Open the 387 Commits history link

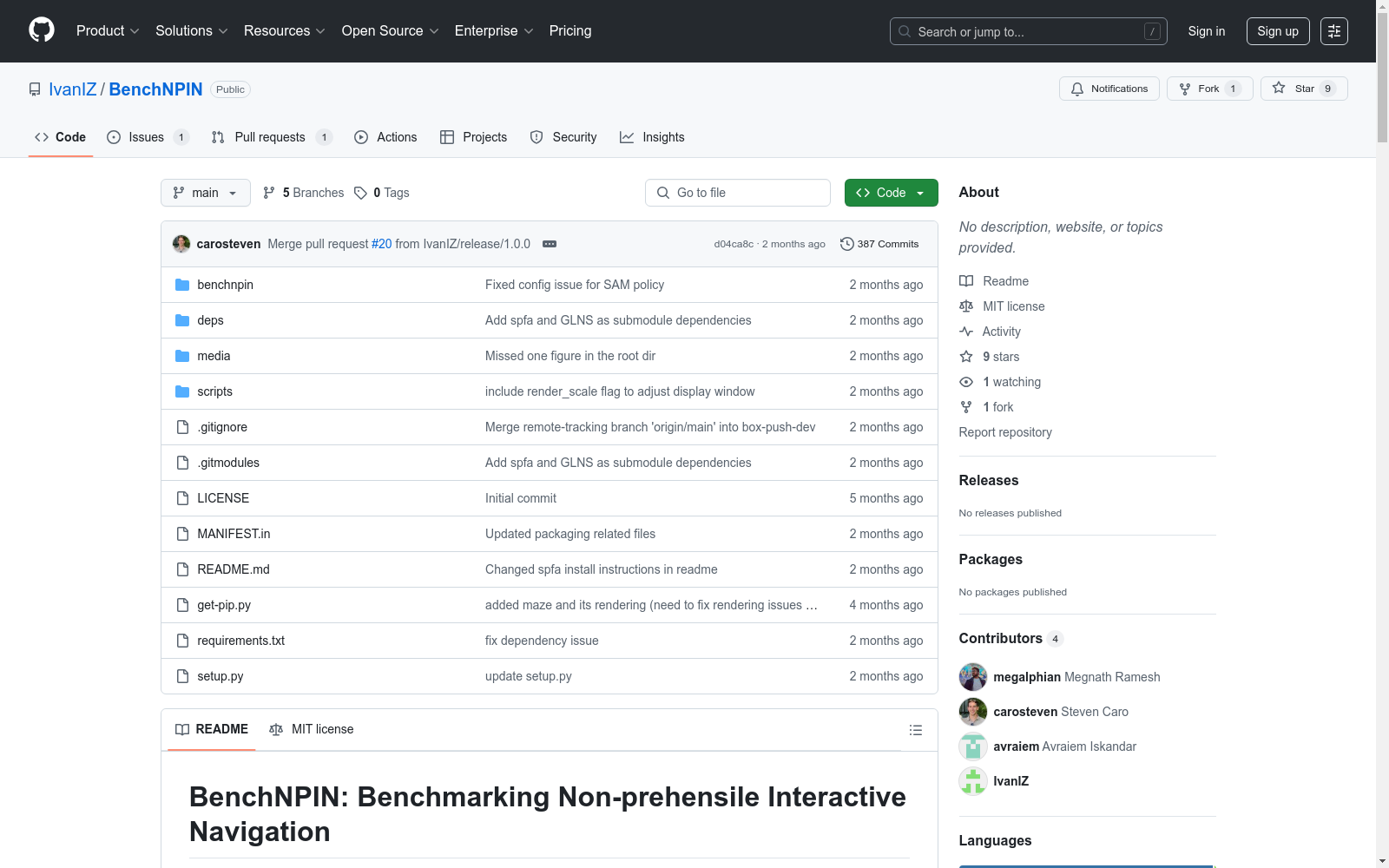click(x=879, y=244)
